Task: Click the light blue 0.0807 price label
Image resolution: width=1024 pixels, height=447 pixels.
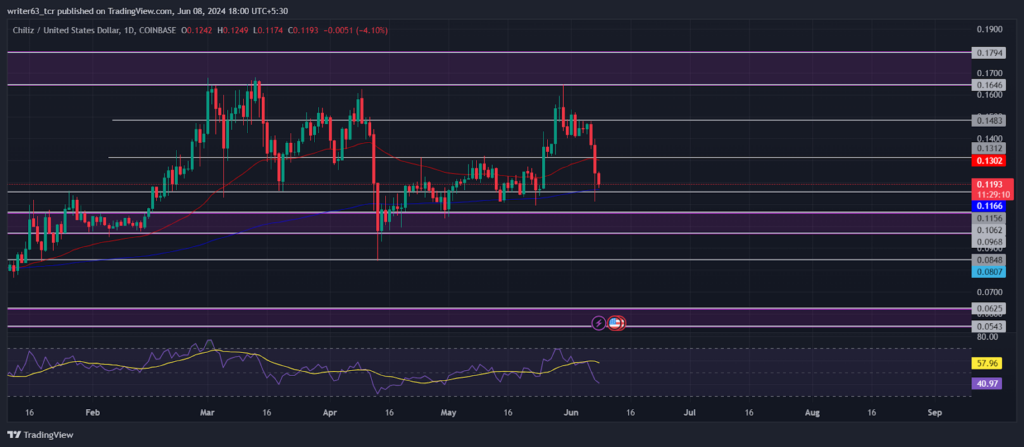Action: [x=987, y=271]
